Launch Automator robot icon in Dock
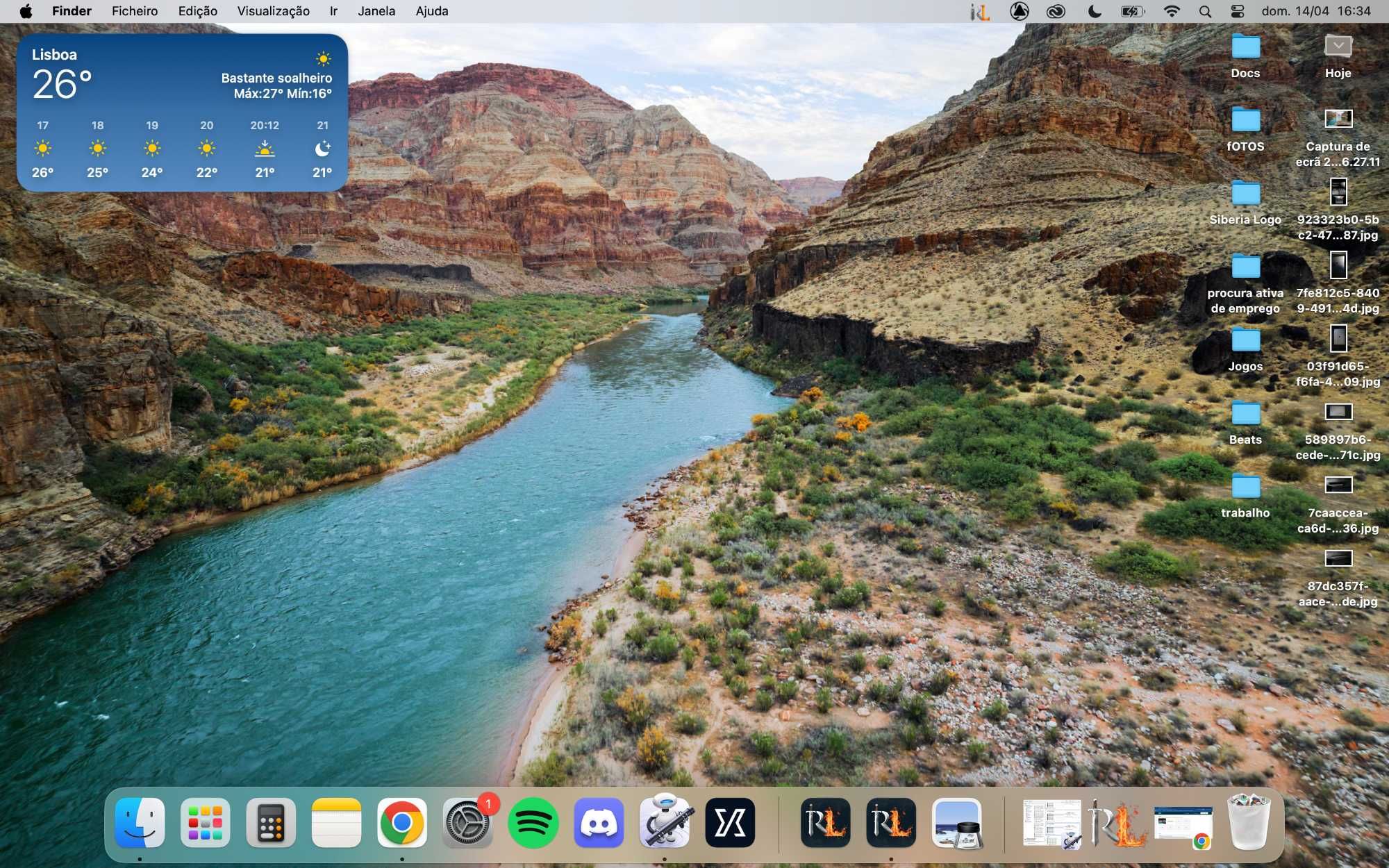Screen dimensions: 1389x868 click(x=665, y=823)
